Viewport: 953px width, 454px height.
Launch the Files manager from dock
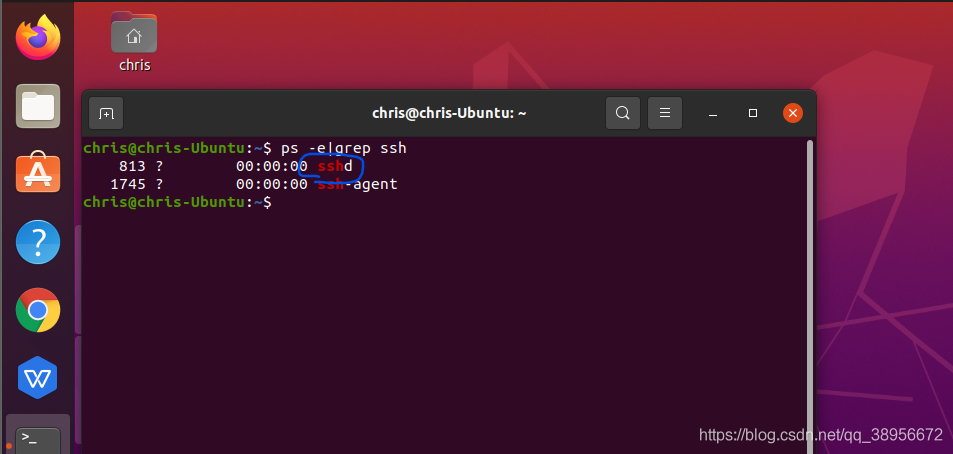38,106
